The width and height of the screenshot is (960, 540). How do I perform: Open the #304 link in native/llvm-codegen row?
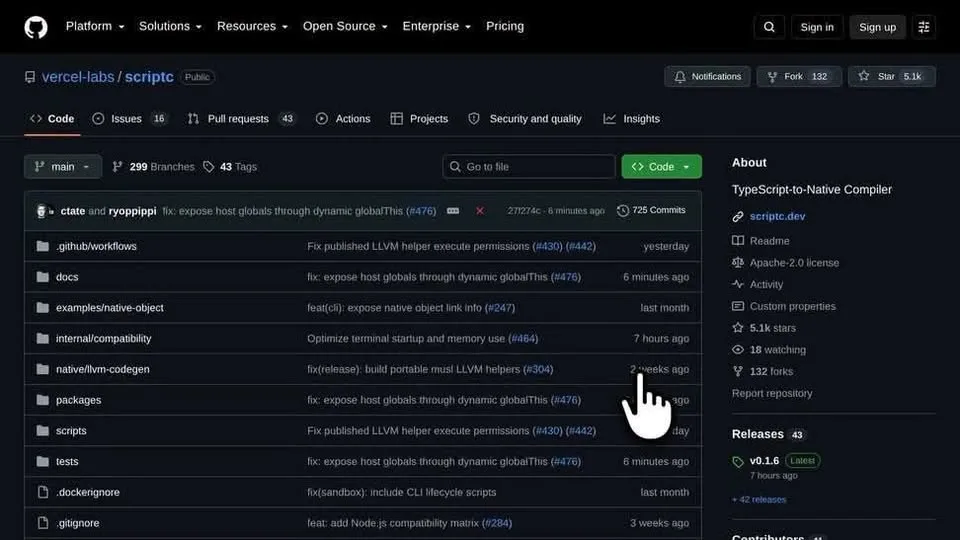tap(538, 369)
